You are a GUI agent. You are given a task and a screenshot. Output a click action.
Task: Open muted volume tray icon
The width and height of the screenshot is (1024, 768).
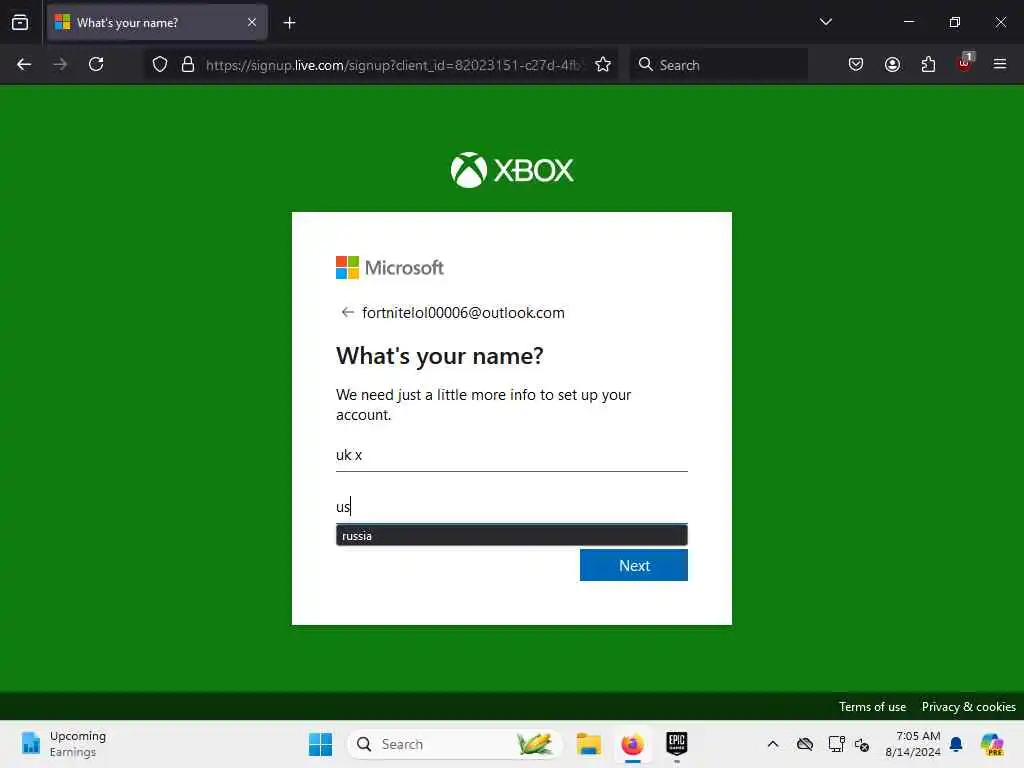[862, 744]
